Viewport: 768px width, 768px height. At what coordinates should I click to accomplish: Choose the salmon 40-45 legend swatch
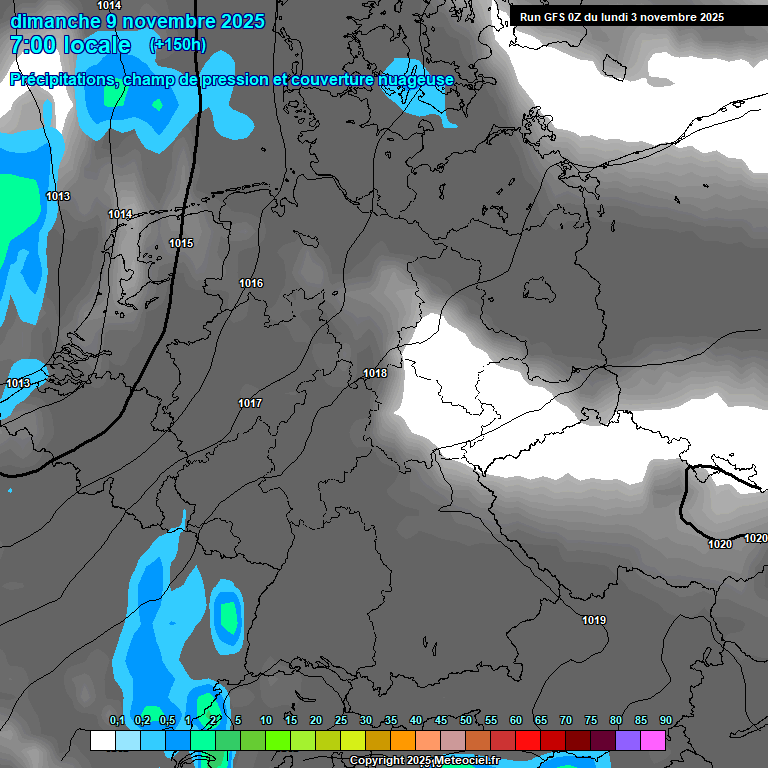pyautogui.click(x=428, y=740)
